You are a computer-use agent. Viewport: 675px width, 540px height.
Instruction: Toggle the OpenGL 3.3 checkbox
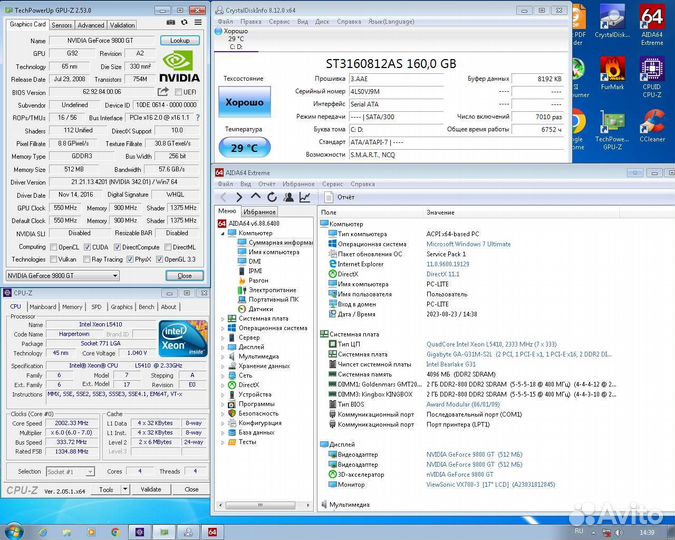[159, 259]
